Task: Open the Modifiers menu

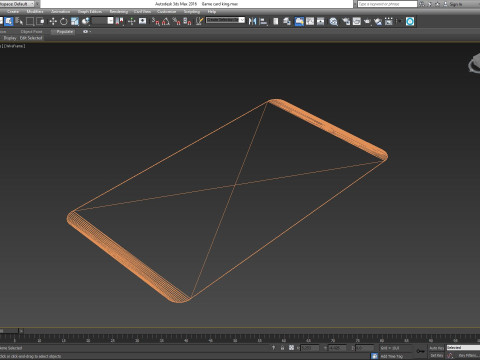Action: 35,12
